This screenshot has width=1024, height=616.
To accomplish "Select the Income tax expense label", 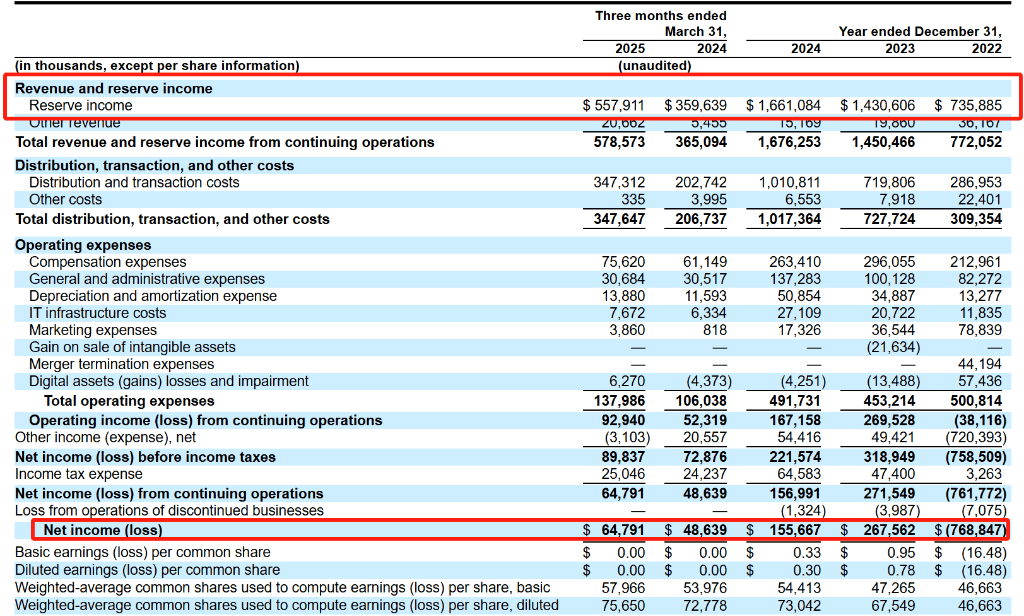I will pyautogui.click(x=78, y=474).
